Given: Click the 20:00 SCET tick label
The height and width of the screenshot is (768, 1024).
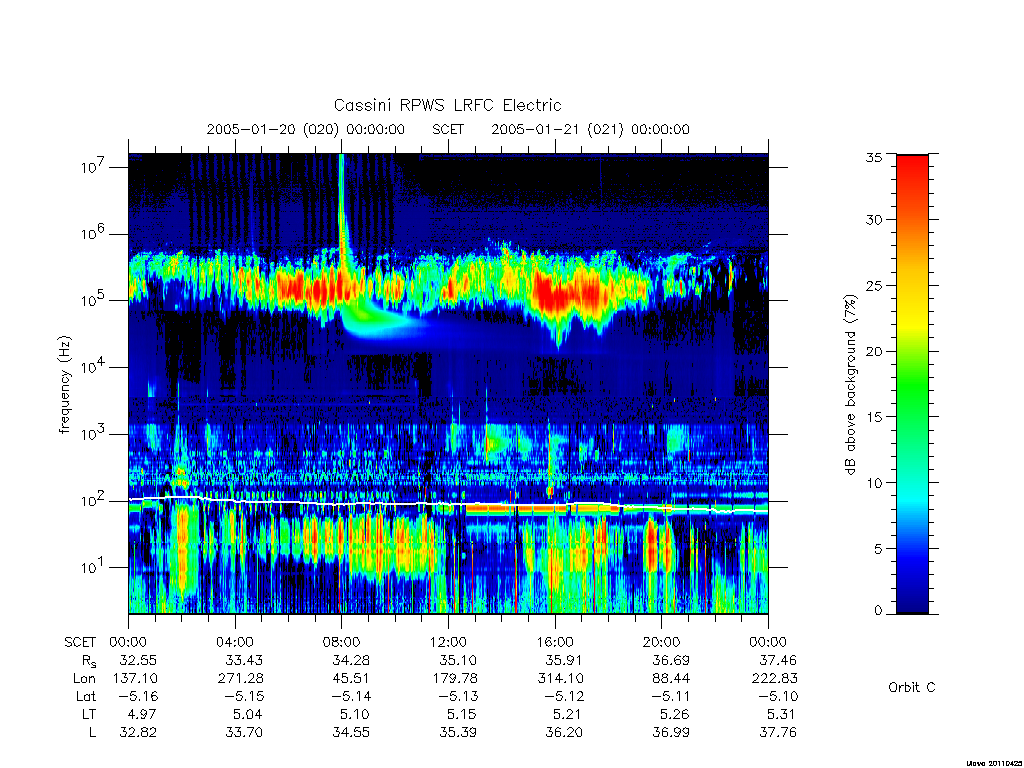Looking at the screenshot, I should pos(661,642).
